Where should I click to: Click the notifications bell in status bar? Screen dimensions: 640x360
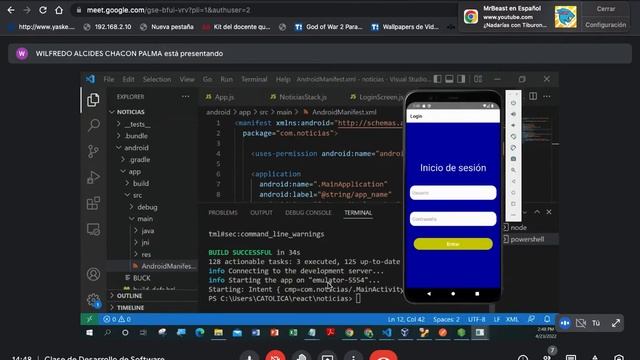coord(547,319)
